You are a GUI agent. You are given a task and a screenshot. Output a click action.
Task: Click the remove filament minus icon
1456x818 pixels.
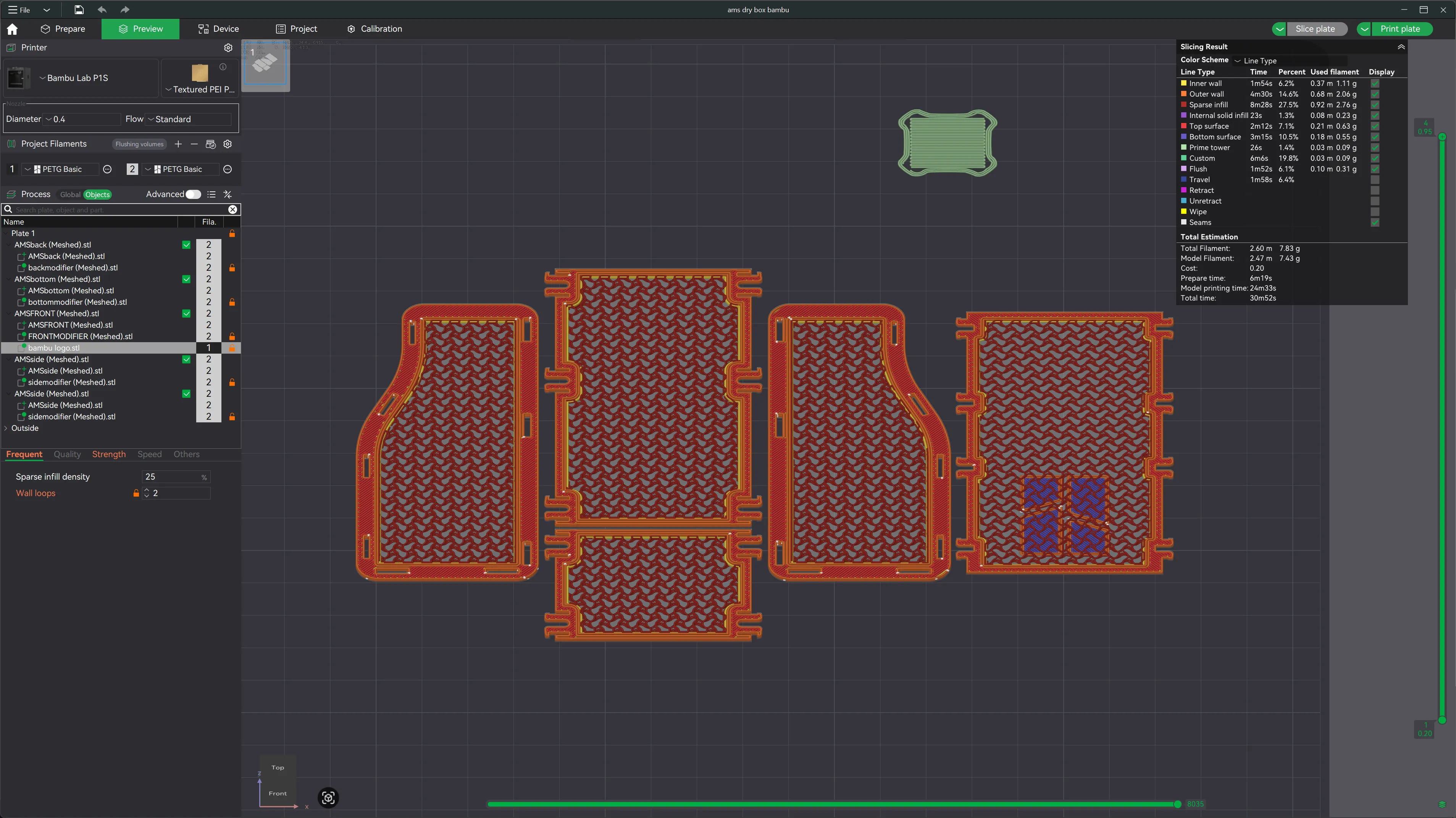click(x=194, y=144)
